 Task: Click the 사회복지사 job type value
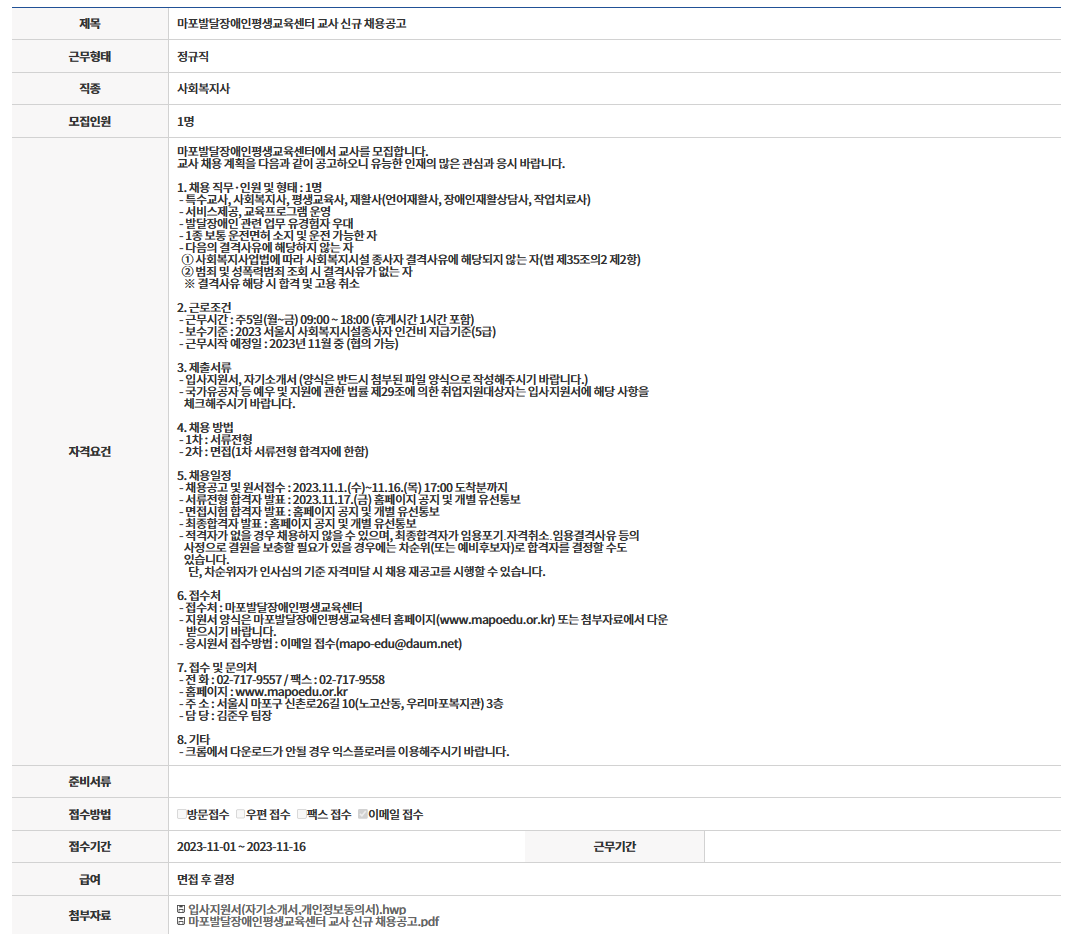[203, 89]
